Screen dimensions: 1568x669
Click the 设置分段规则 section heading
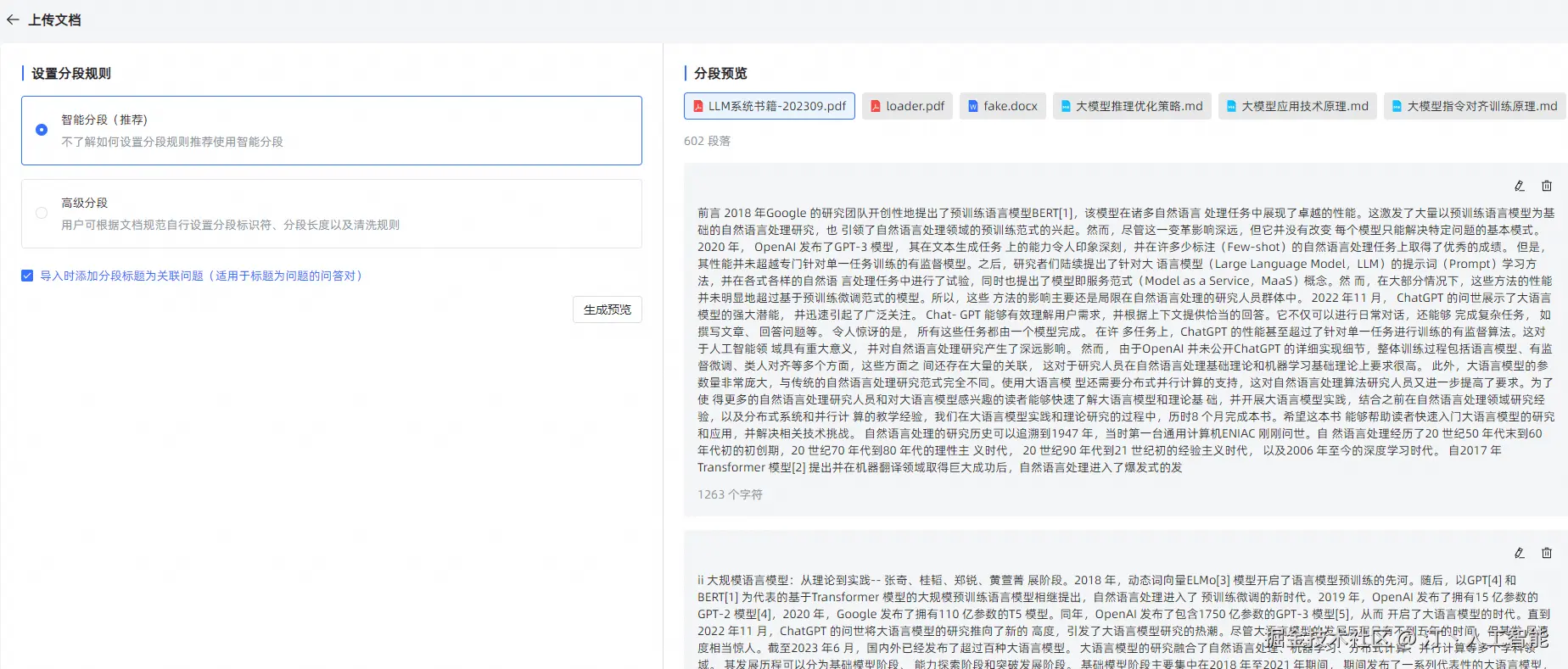(71, 74)
